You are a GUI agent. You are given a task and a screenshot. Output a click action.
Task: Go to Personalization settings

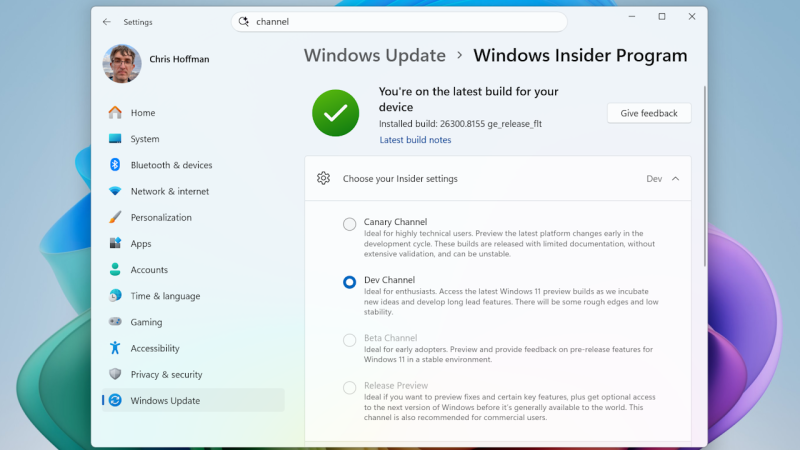click(160, 217)
